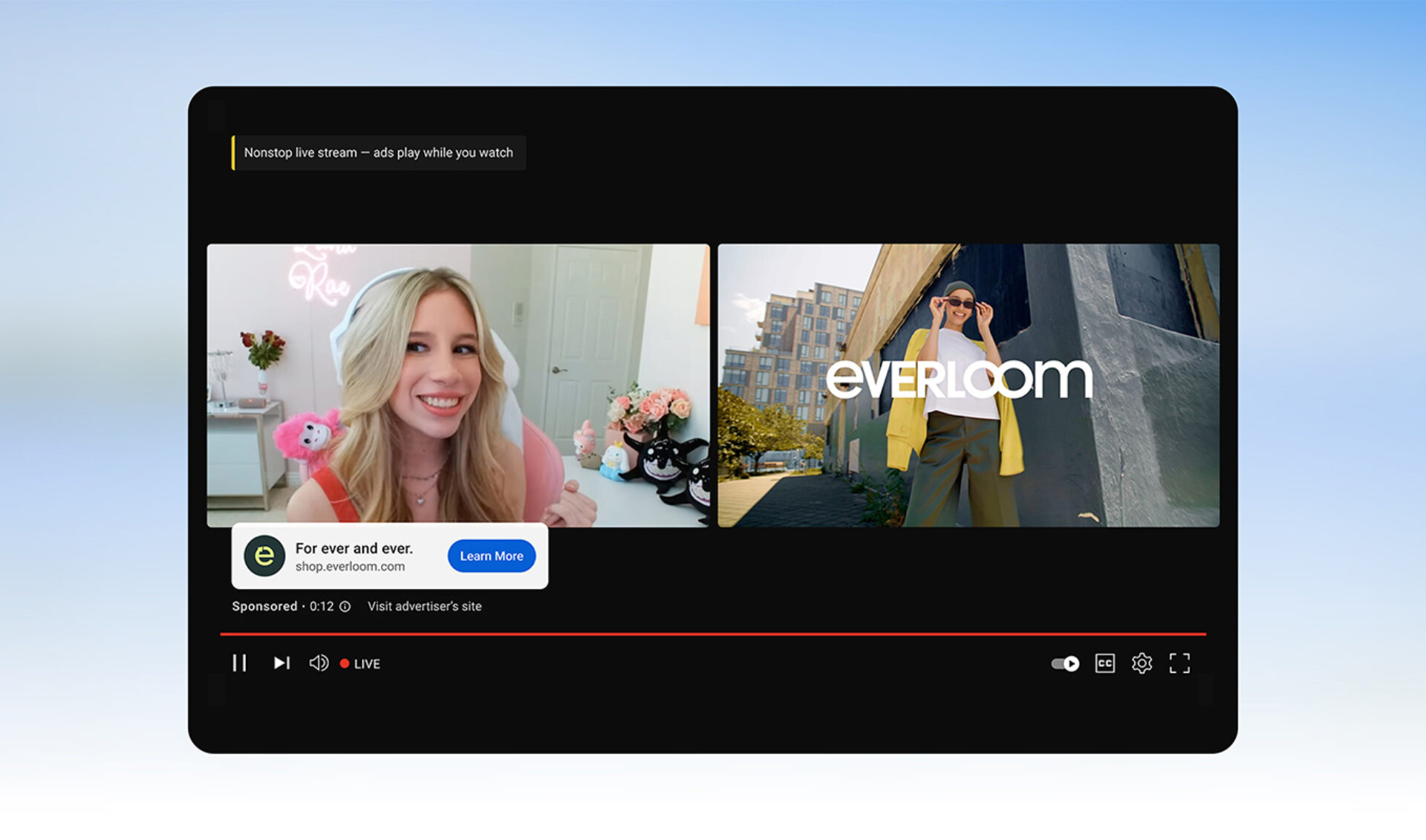Image resolution: width=1426 pixels, height=840 pixels.
Task: Click the volume speaker icon
Action: coord(319,663)
